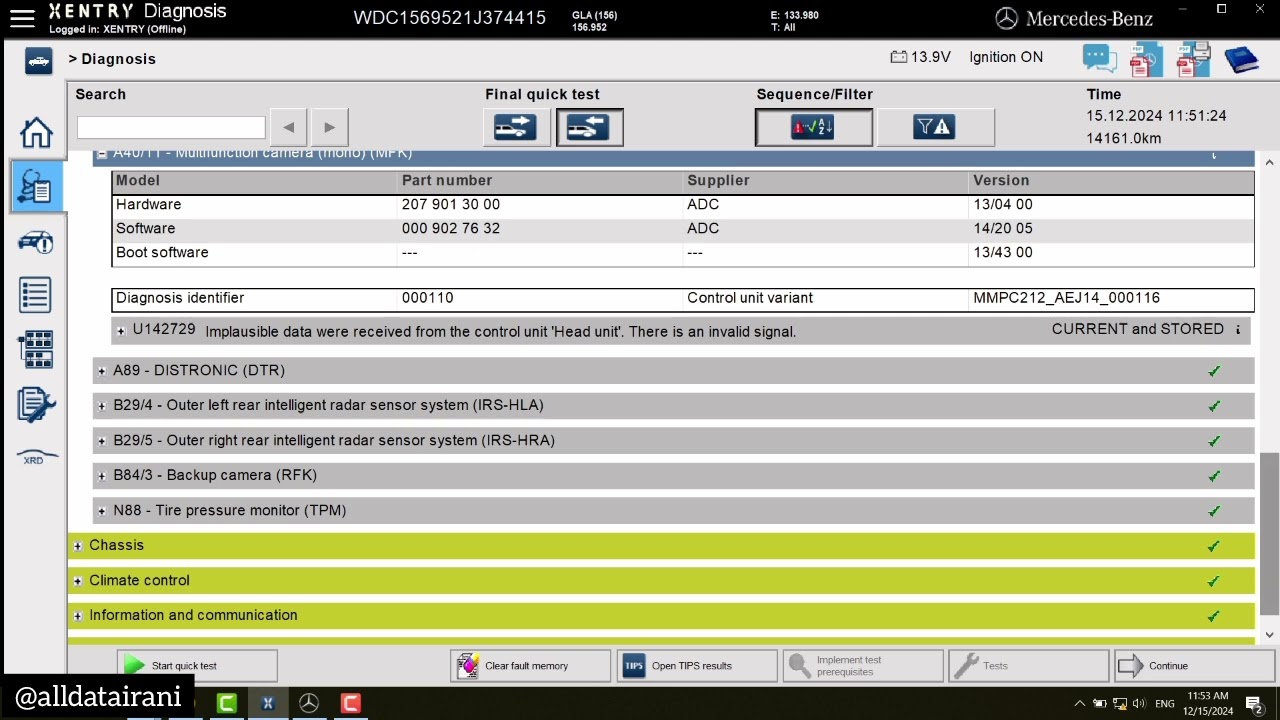This screenshot has width=1280, height=720.
Task: Select Hardware part number 207 901 30 00
Action: coord(451,205)
